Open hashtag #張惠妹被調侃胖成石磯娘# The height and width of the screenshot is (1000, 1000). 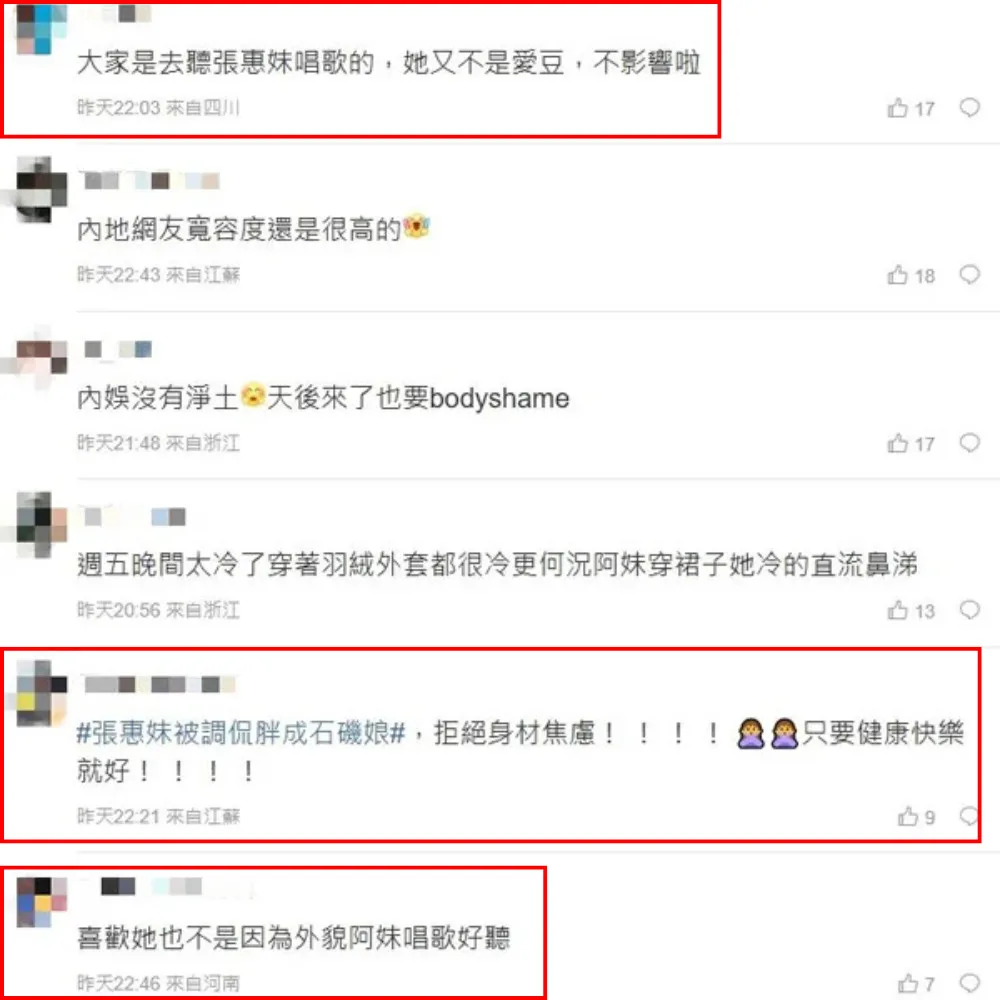click(x=240, y=733)
